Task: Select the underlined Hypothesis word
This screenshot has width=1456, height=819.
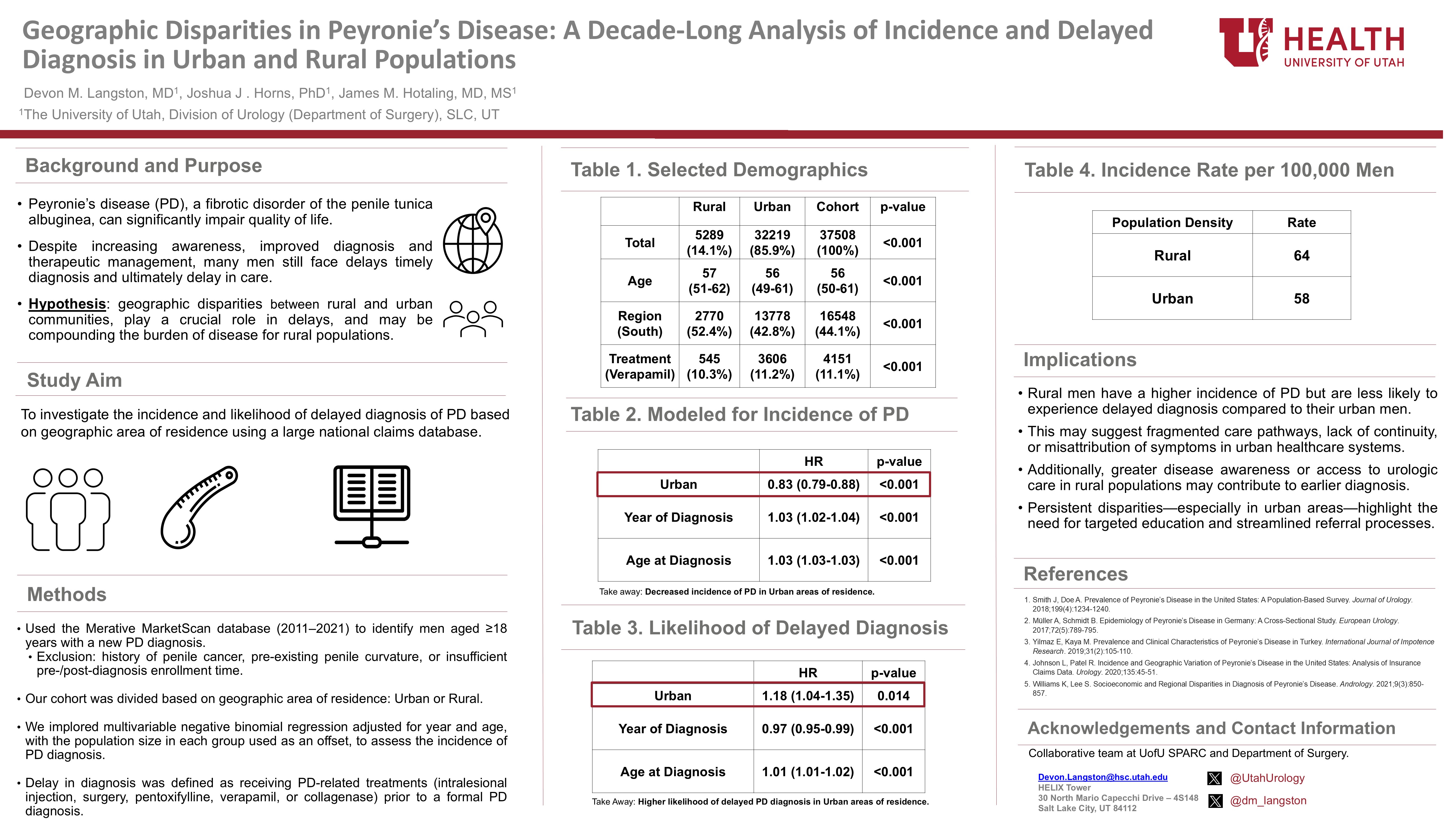Action: pos(67,304)
